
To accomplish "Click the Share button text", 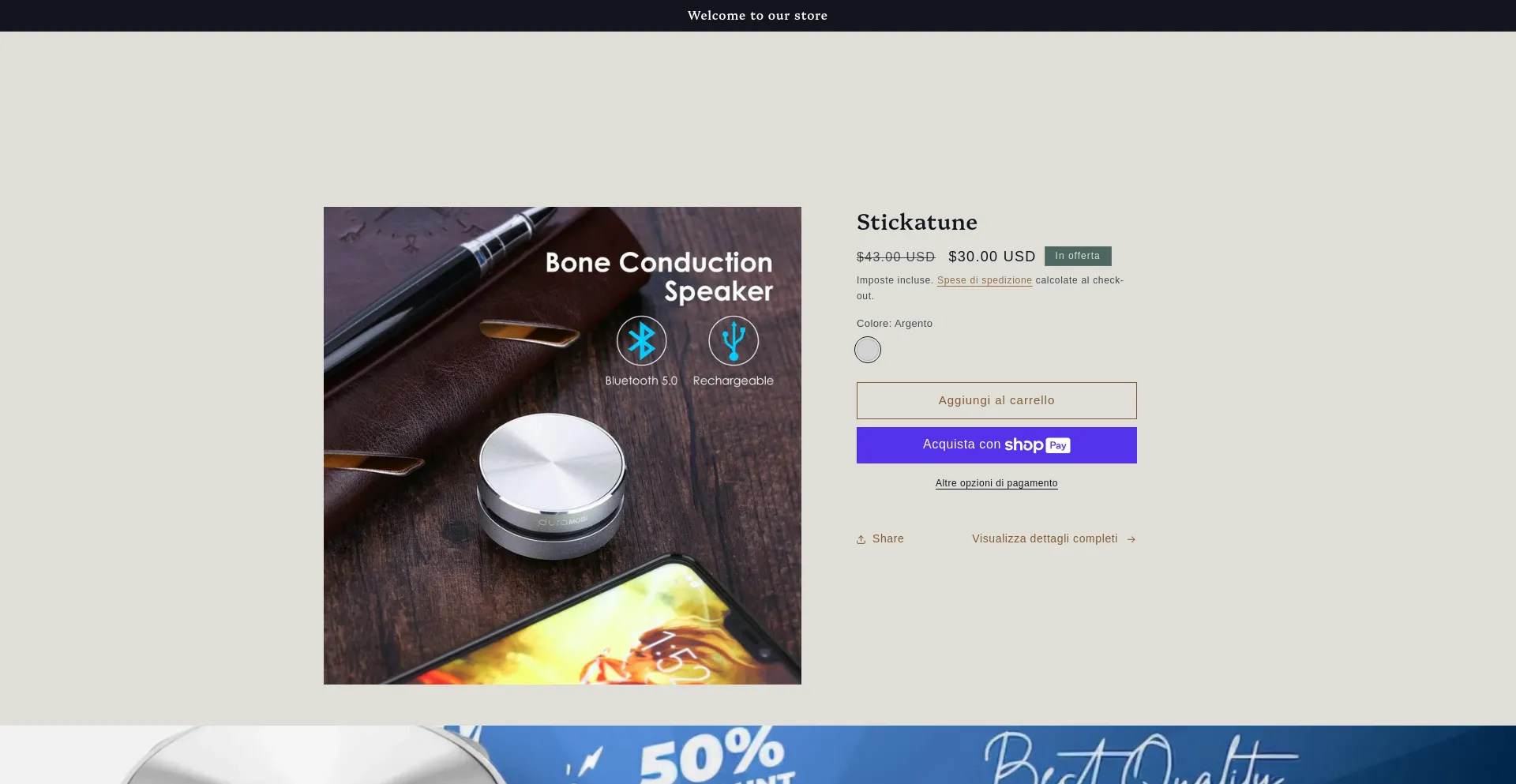I will pyautogui.click(x=888, y=538).
